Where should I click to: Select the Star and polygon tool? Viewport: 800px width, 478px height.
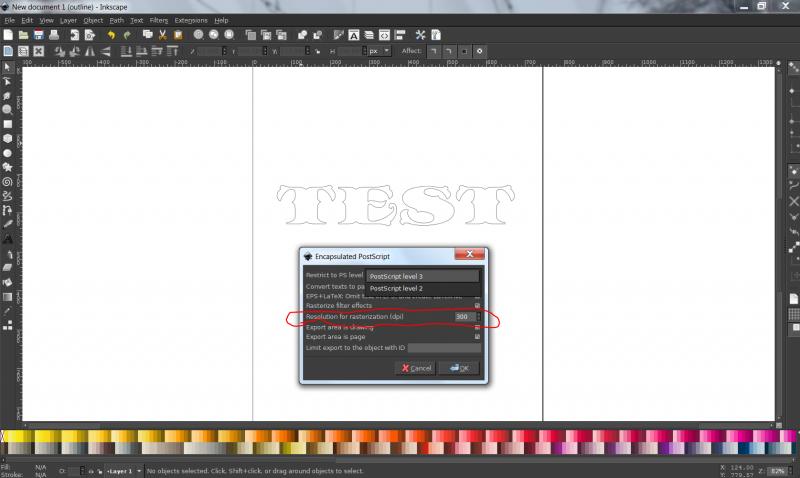7,167
